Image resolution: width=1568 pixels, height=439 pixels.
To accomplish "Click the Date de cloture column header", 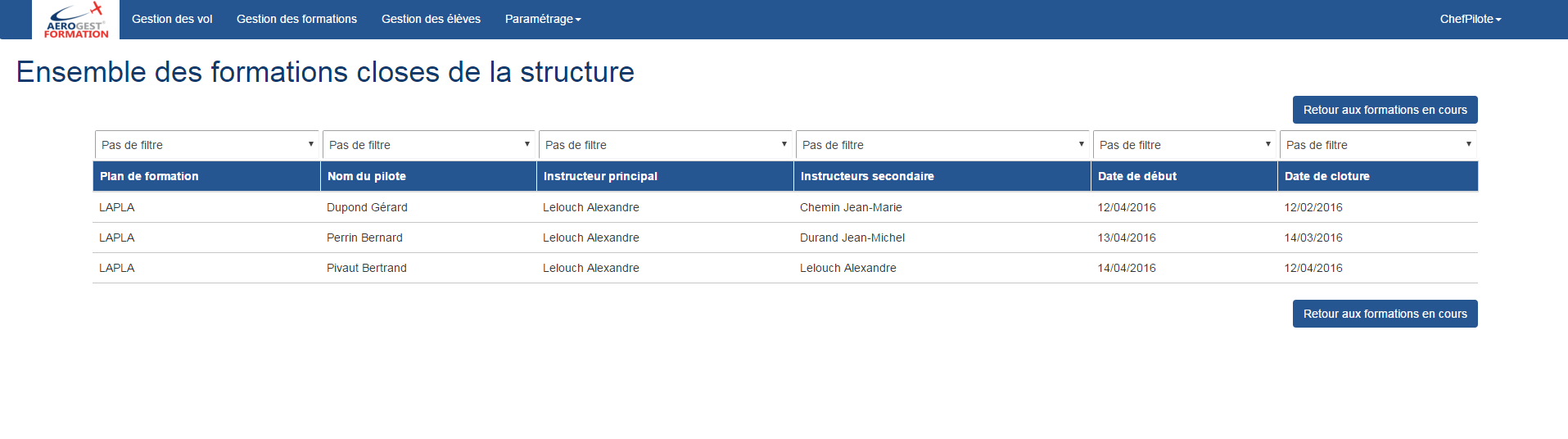I will click(x=1378, y=176).
